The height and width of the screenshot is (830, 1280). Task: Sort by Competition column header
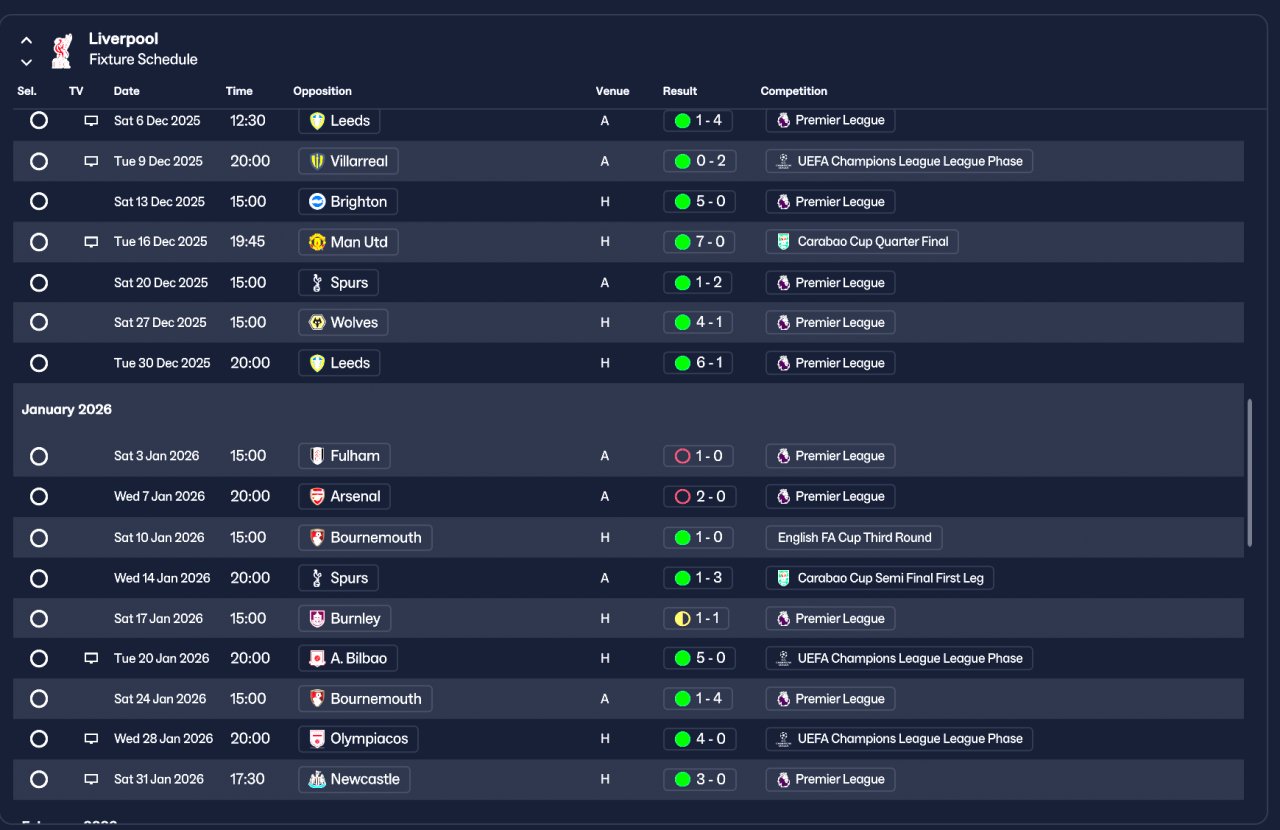(794, 91)
